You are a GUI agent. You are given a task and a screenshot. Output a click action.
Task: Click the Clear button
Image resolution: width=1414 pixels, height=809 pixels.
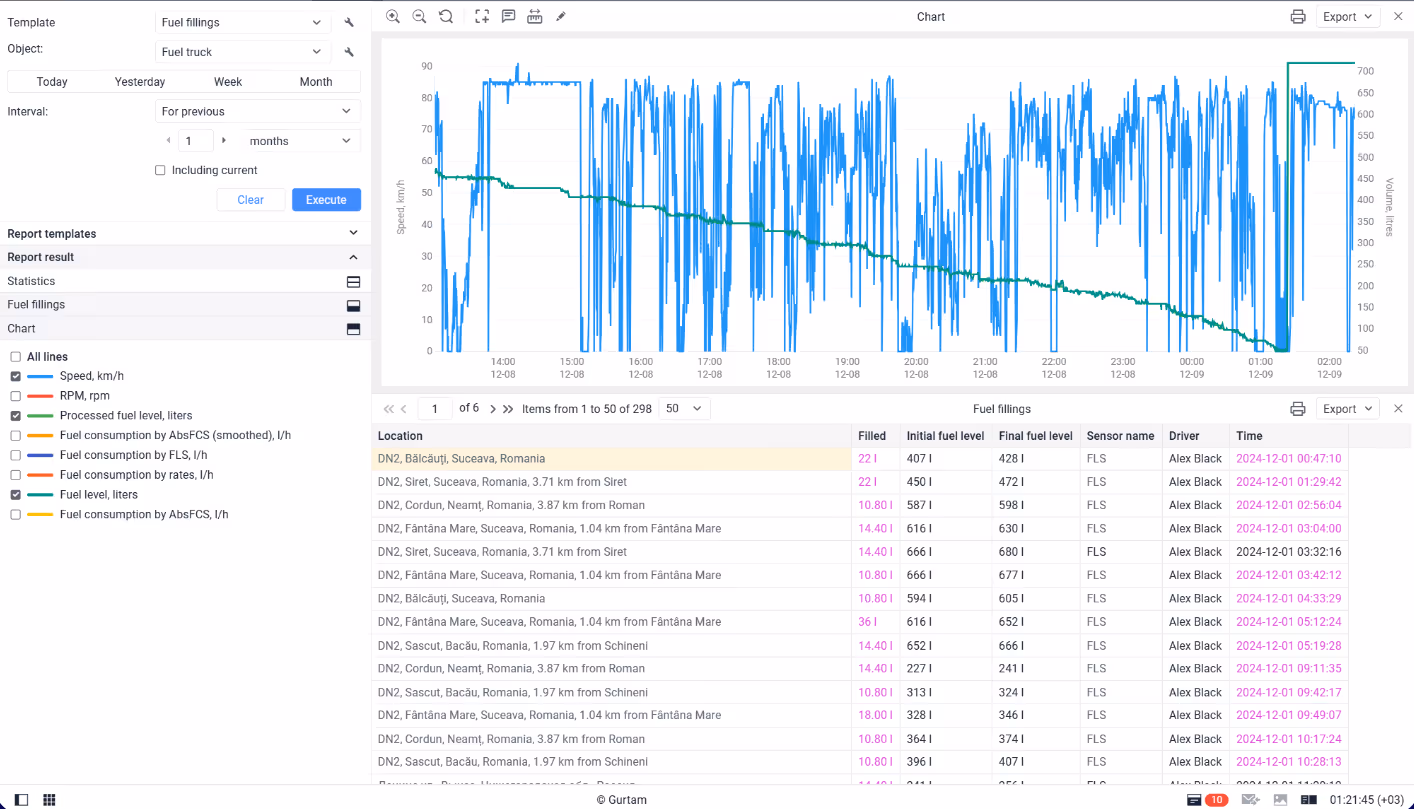click(251, 200)
